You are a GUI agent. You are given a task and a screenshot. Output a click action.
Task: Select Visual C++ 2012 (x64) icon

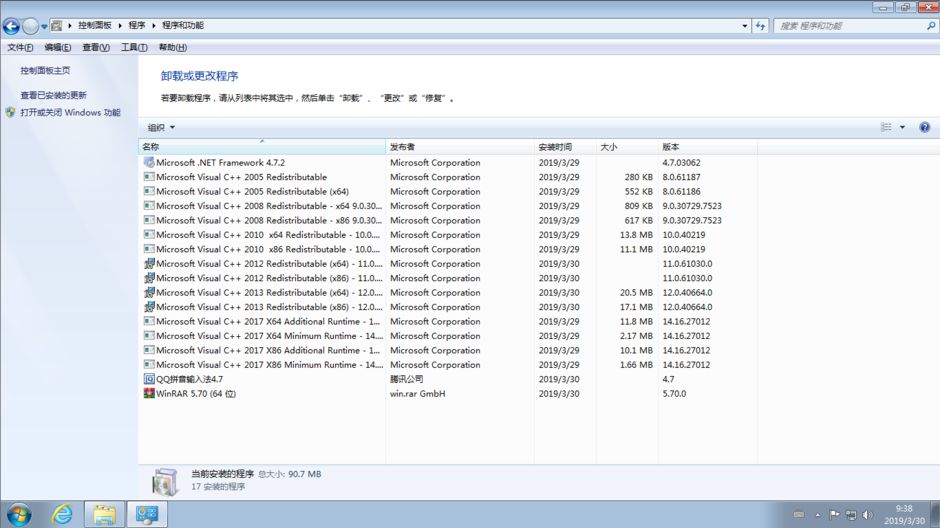149,263
